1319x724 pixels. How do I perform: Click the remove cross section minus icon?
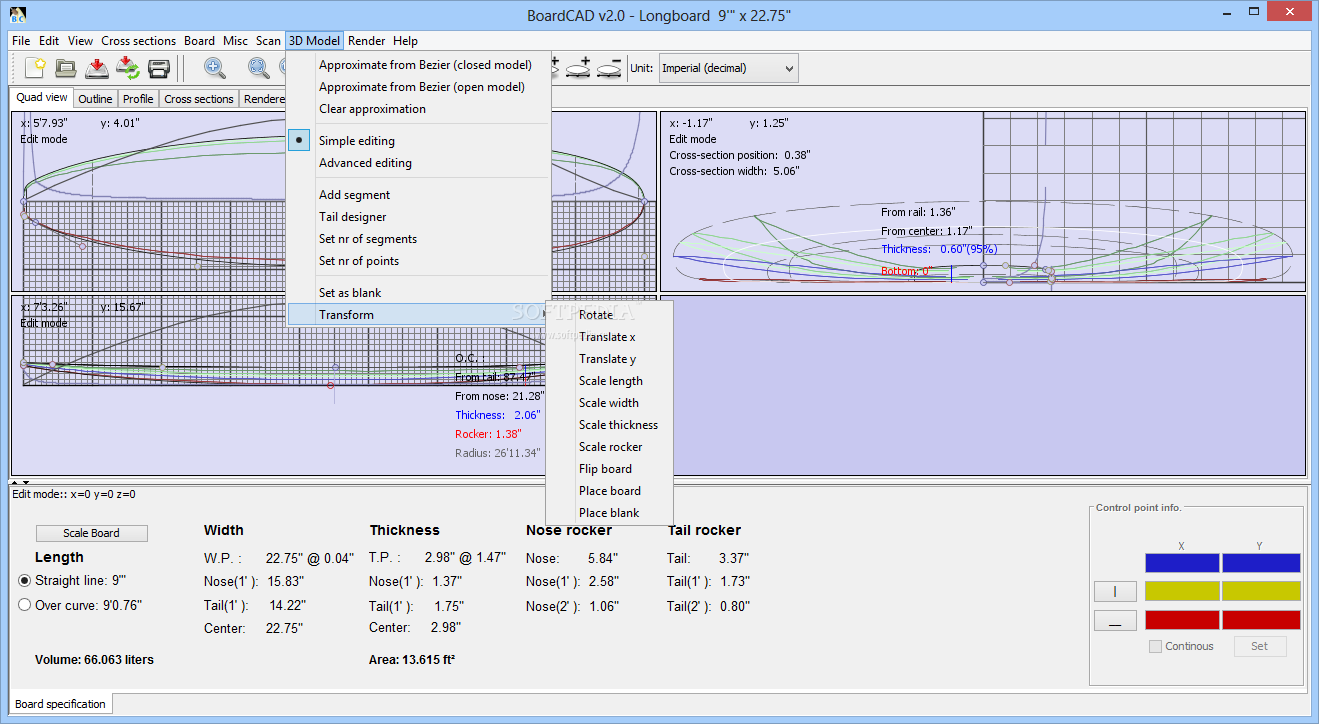tap(609, 68)
